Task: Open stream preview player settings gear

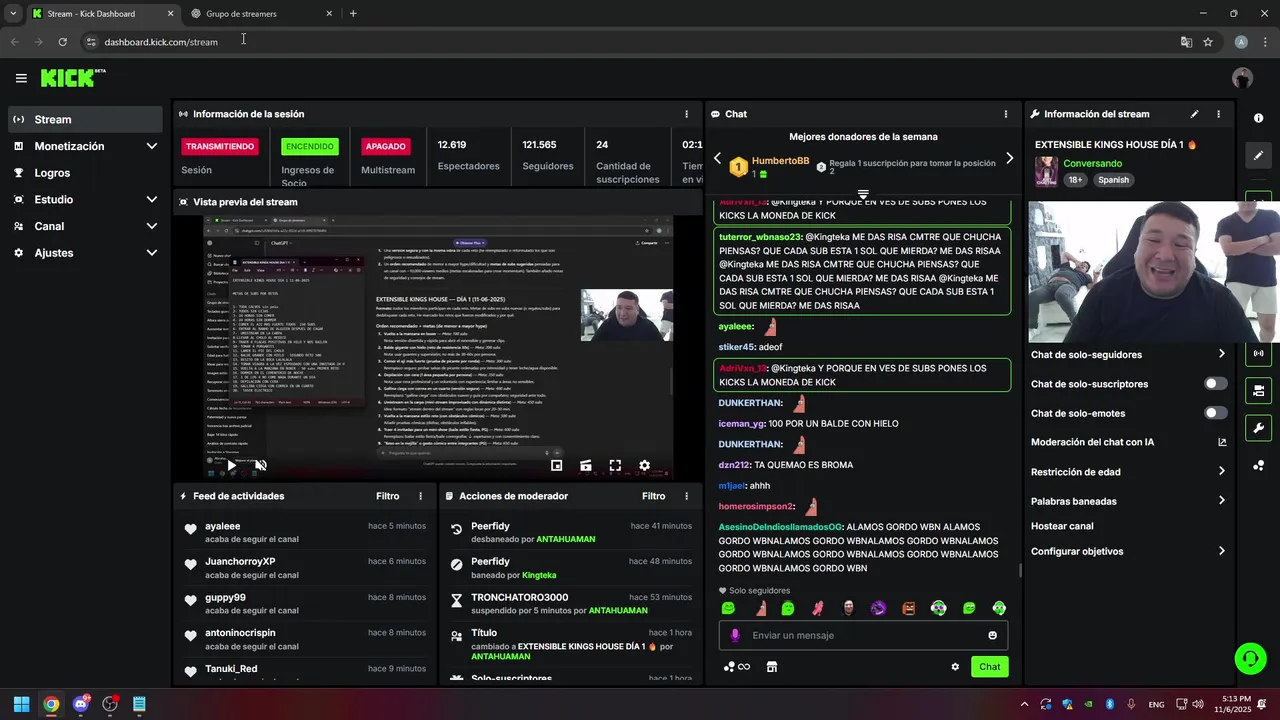Action: pyautogui.click(x=644, y=465)
